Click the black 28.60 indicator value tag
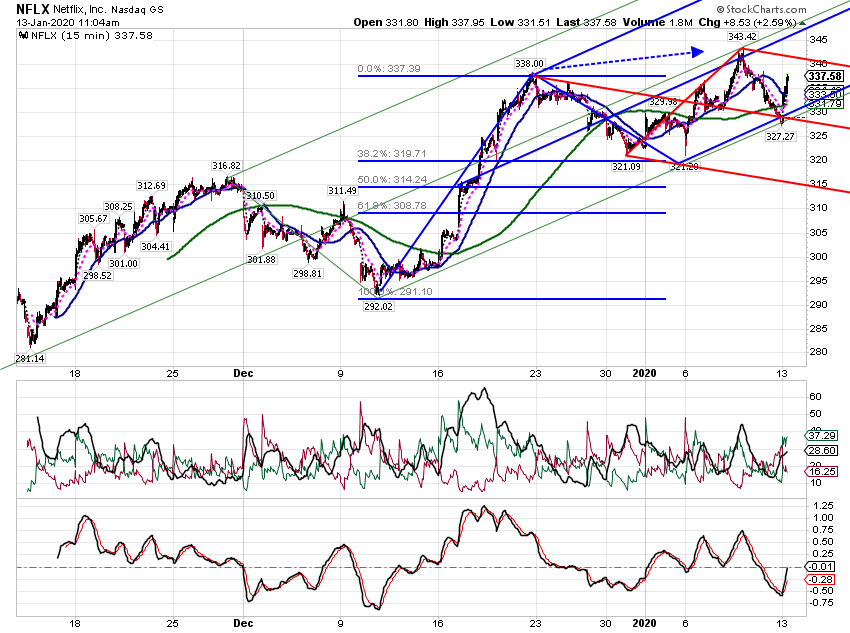The height and width of the screenshot is (633, 850). point(822,451)
